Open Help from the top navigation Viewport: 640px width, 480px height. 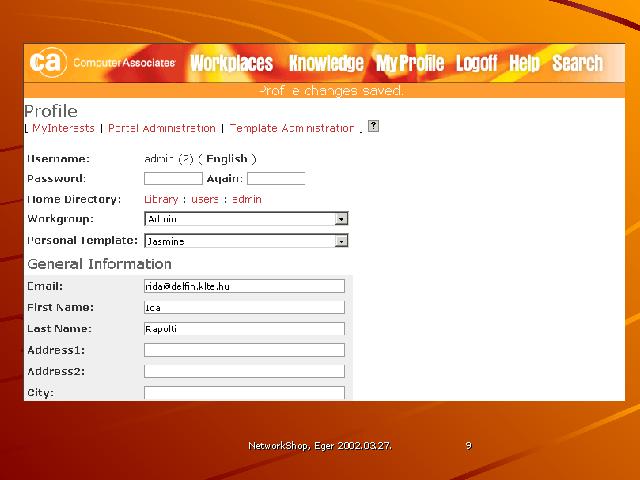[x=524, y=63]
